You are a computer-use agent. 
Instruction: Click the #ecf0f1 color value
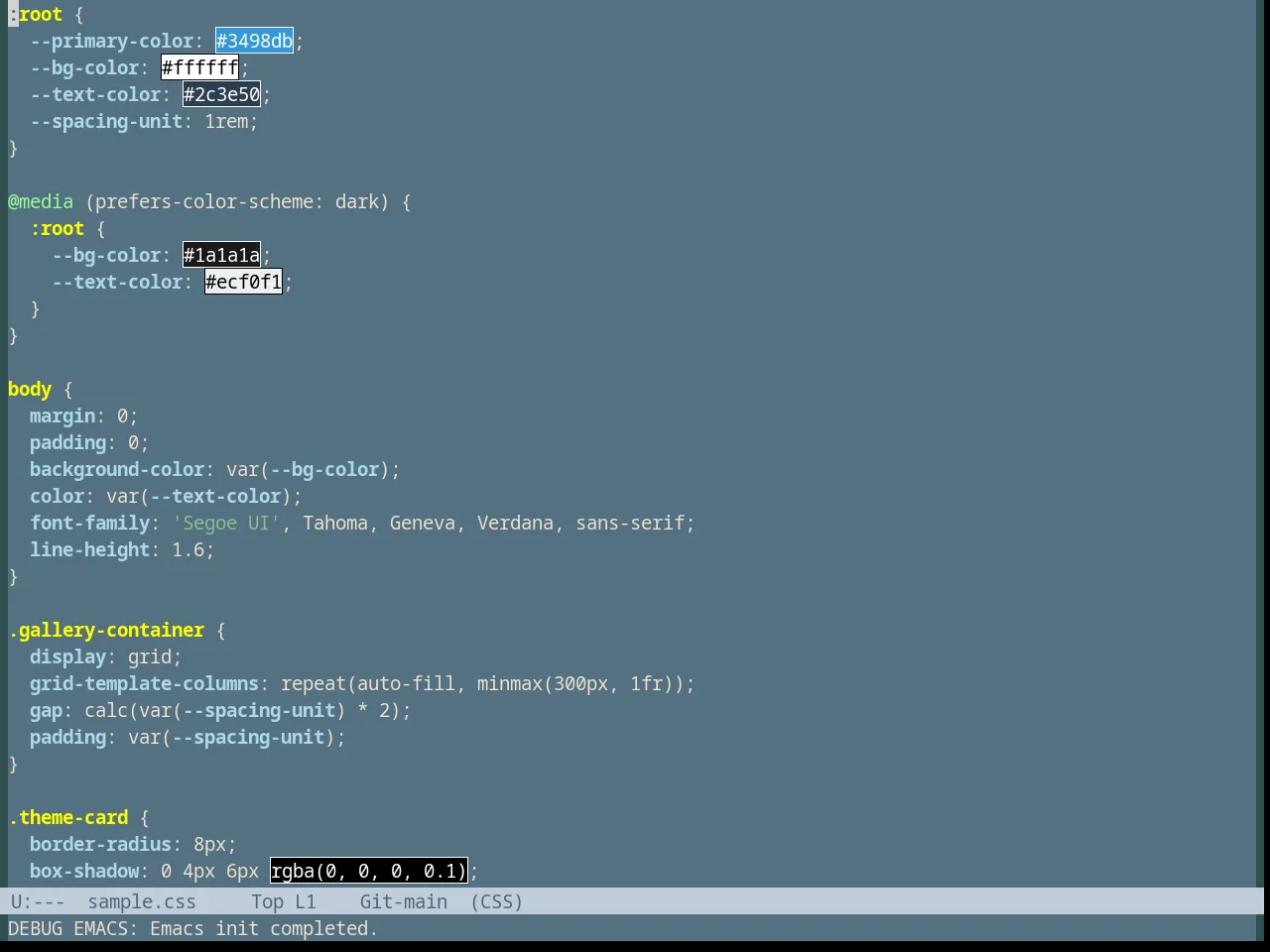coord(243,282)
